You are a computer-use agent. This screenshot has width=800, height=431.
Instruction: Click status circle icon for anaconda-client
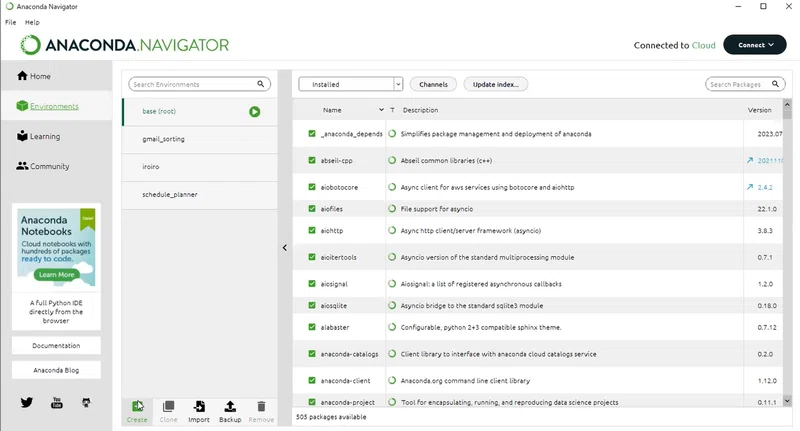(392, 380)
